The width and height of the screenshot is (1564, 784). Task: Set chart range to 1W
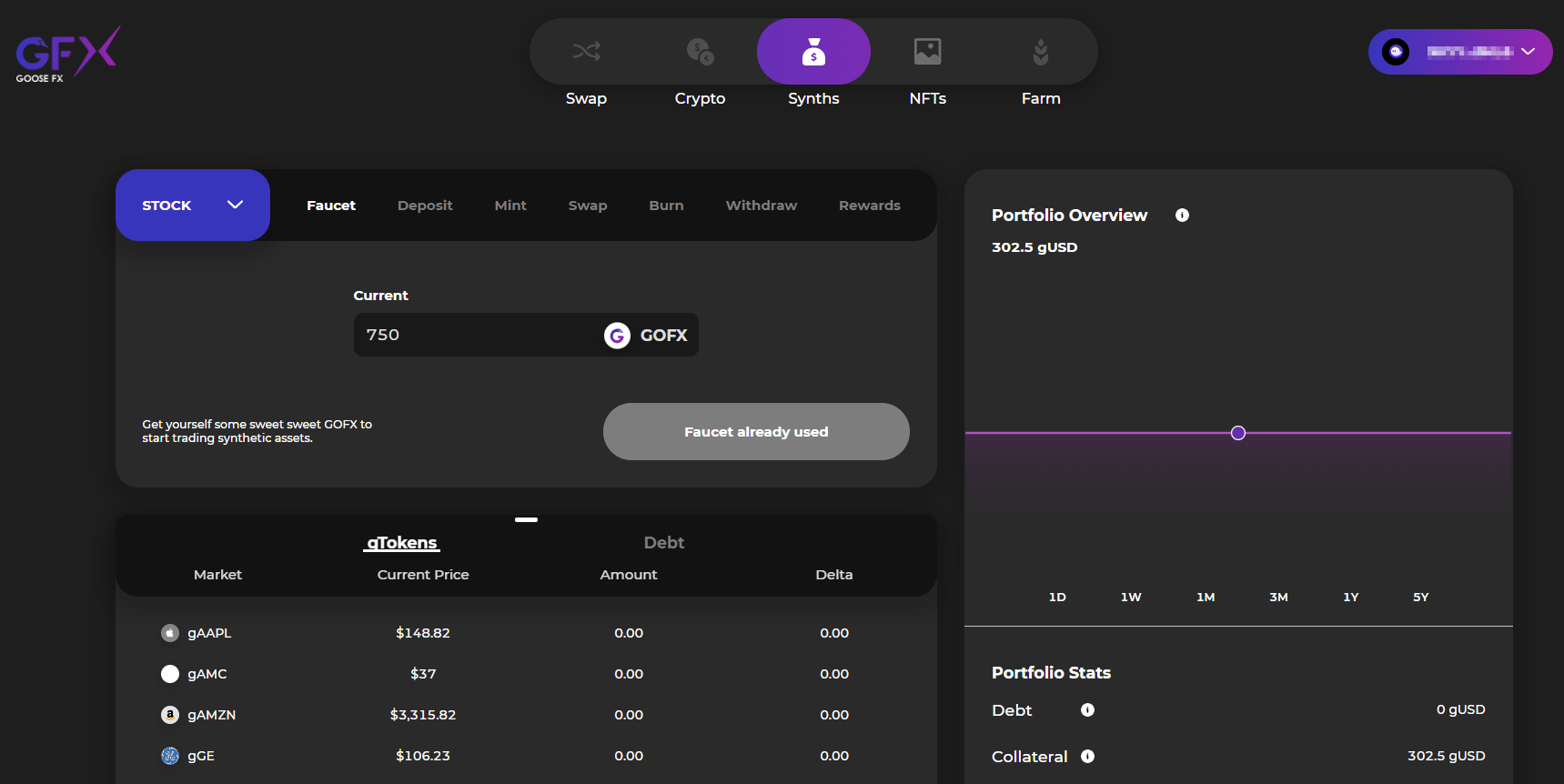(x=1131, y=598)
